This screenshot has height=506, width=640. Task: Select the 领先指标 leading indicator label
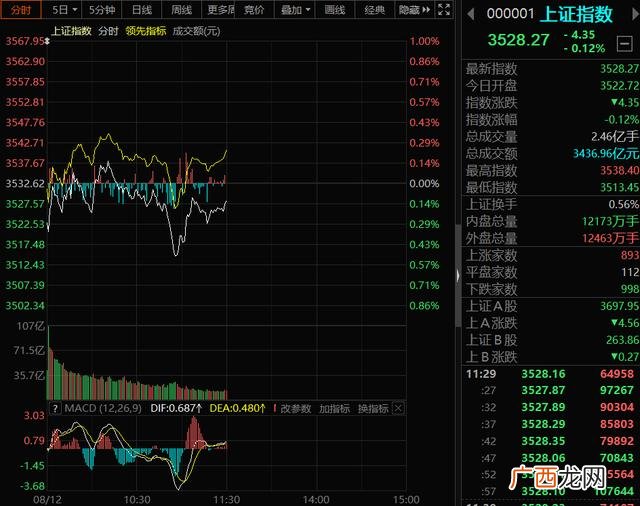146,31
